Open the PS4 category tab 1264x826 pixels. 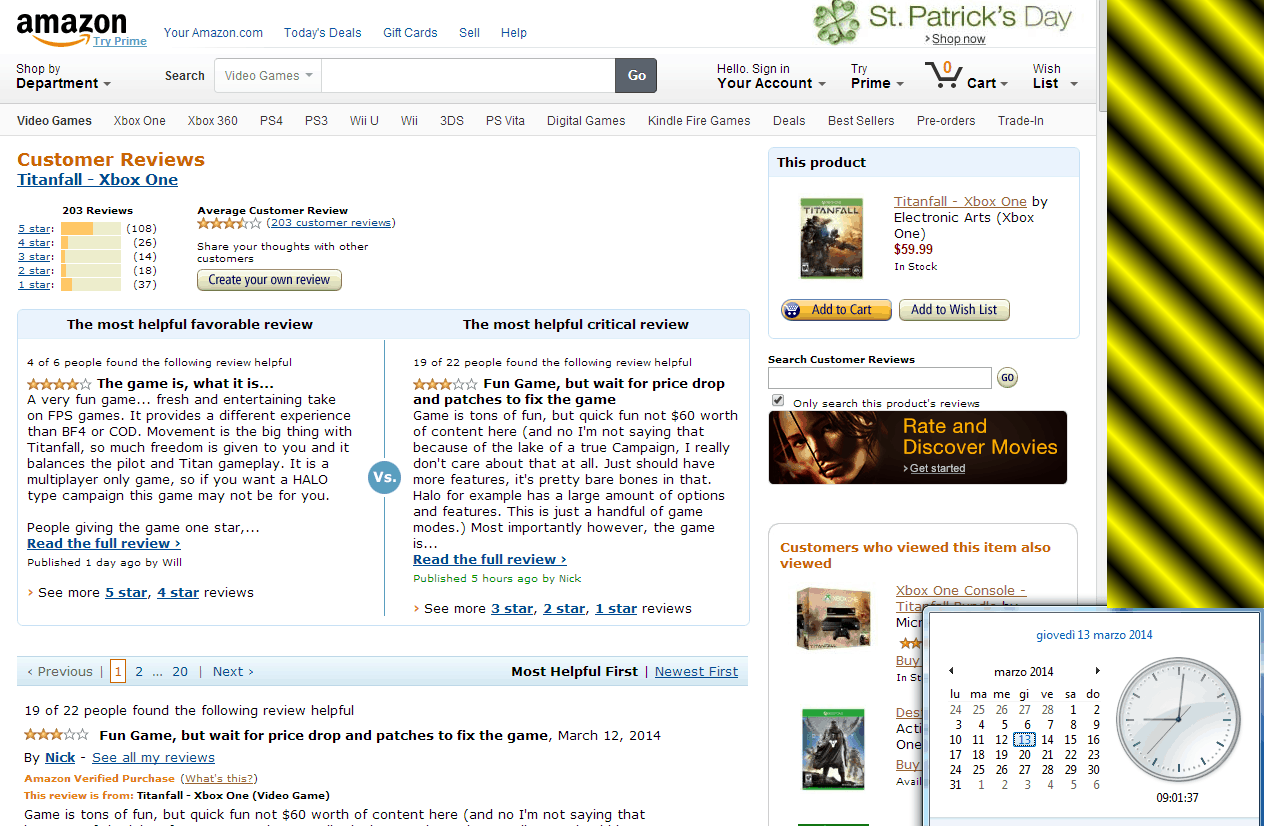271,121
